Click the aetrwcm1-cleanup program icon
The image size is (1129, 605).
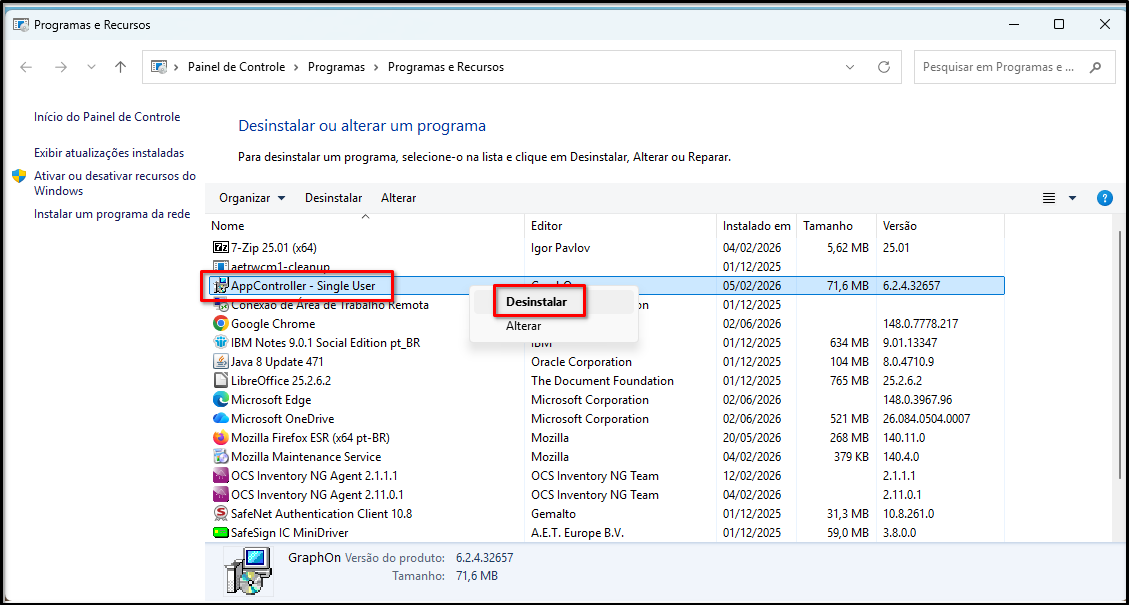point(221,266)
